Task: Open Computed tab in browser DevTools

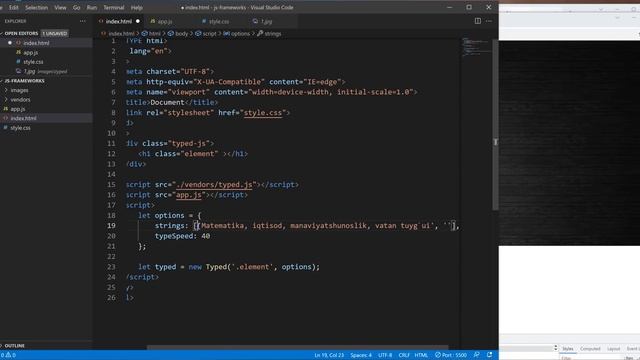Action: pyautogui.click(x=590, y=349)
